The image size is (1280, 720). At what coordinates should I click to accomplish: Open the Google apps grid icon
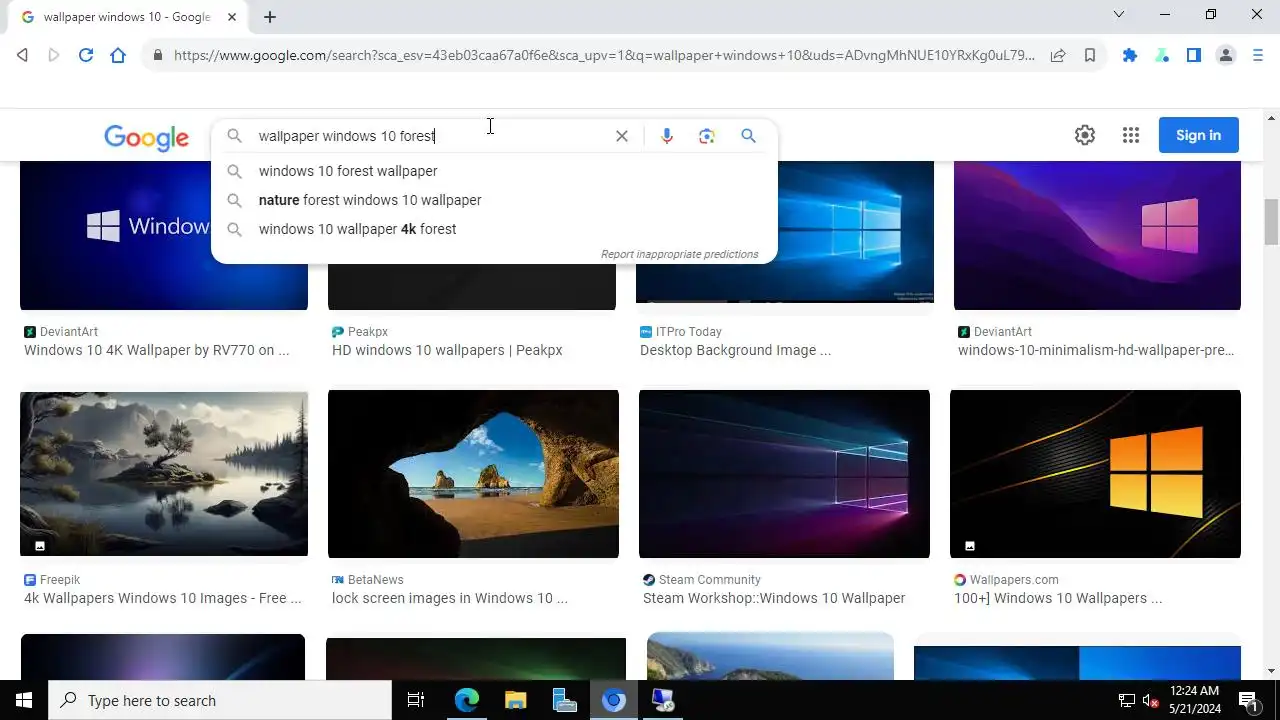(1131, 135)
